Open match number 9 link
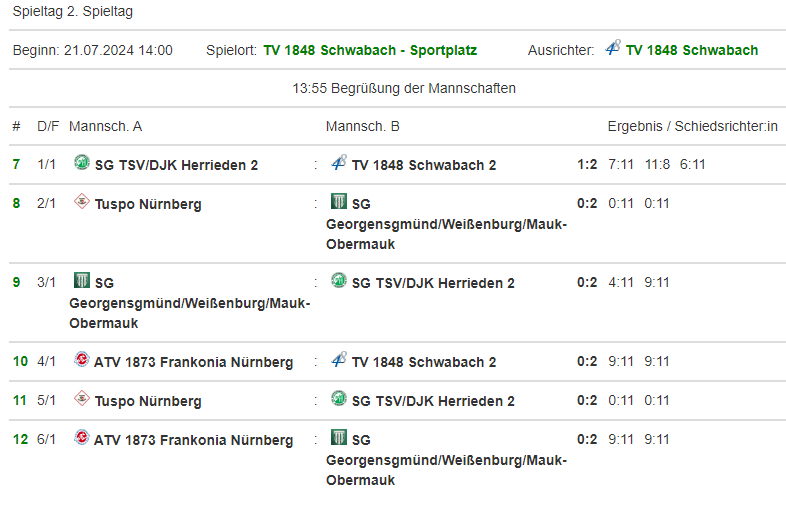Viewport: 786px width, 509px height. (16, 282)
